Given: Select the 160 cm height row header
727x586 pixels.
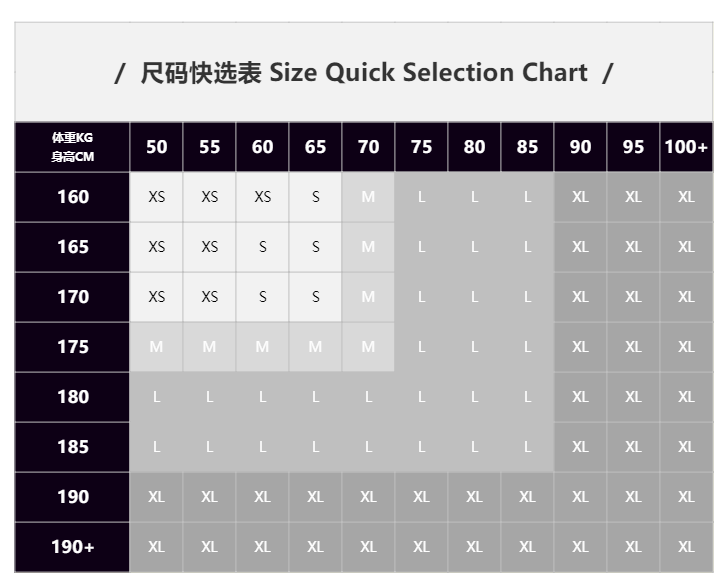Looking at the screenshot, I should point(72,197).
